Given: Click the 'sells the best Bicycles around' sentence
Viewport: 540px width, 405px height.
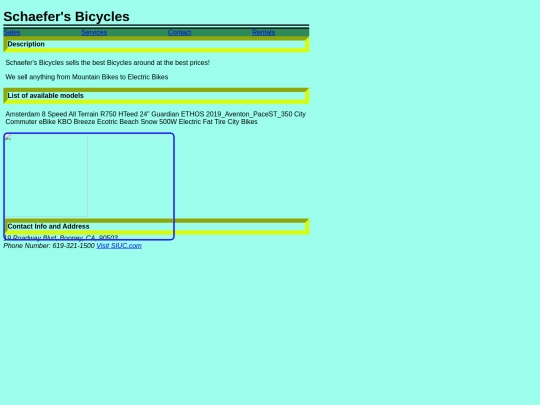Looking at the screenshot, I should [x=107, y=63].
